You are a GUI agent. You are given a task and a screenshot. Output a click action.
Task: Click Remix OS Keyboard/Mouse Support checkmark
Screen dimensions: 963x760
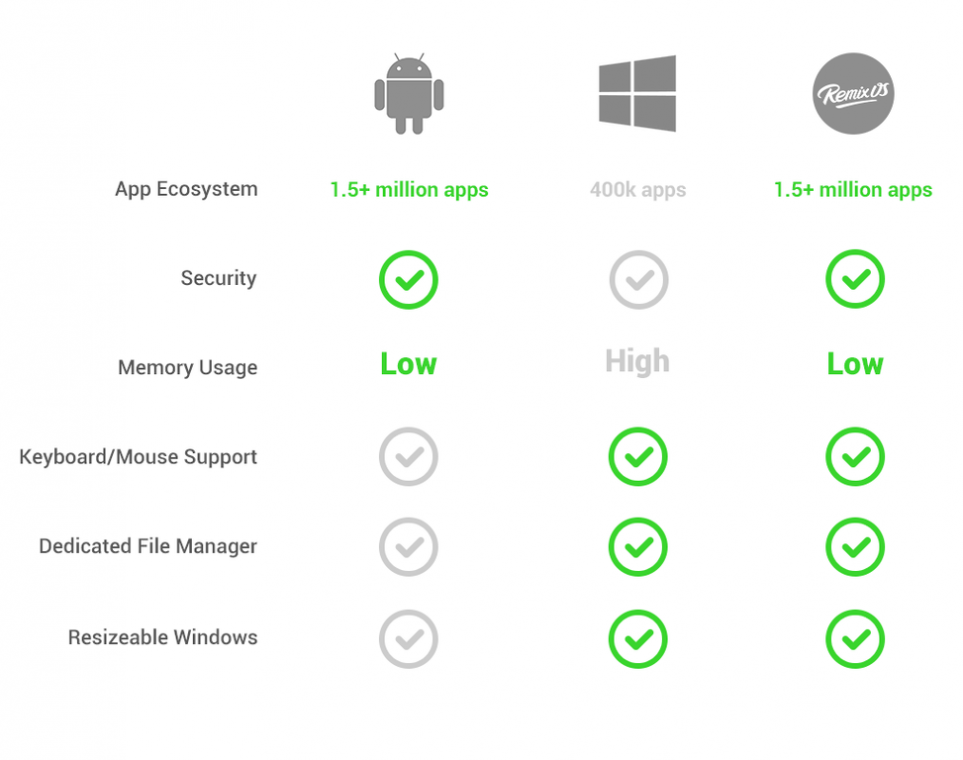tap(854, 457)
